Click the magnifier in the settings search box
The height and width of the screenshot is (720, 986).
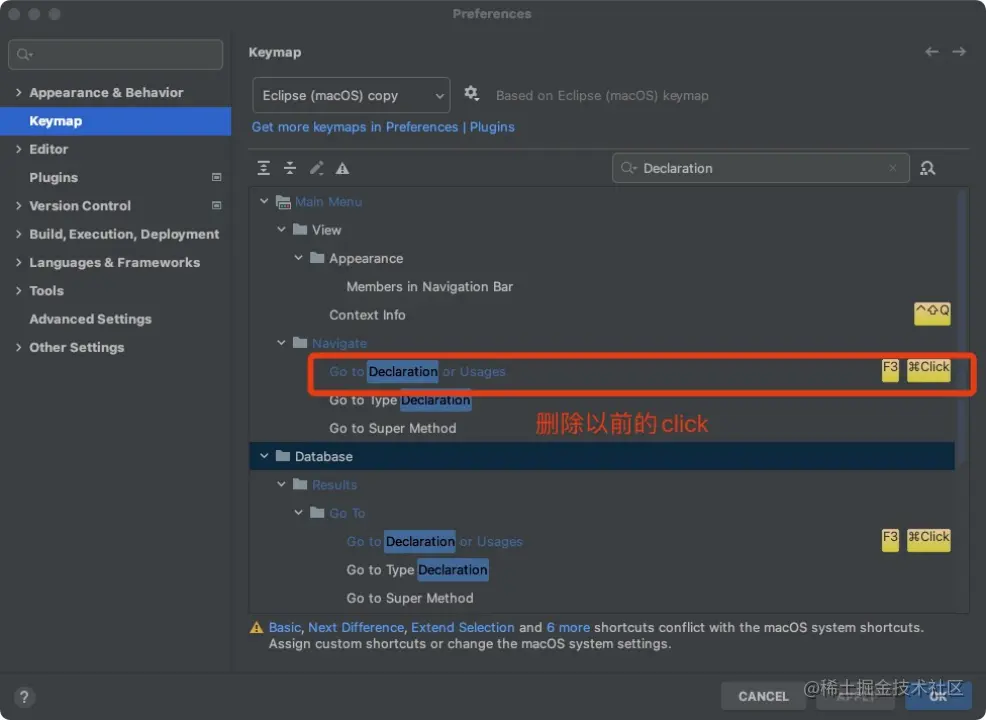[x=25, y=55]
